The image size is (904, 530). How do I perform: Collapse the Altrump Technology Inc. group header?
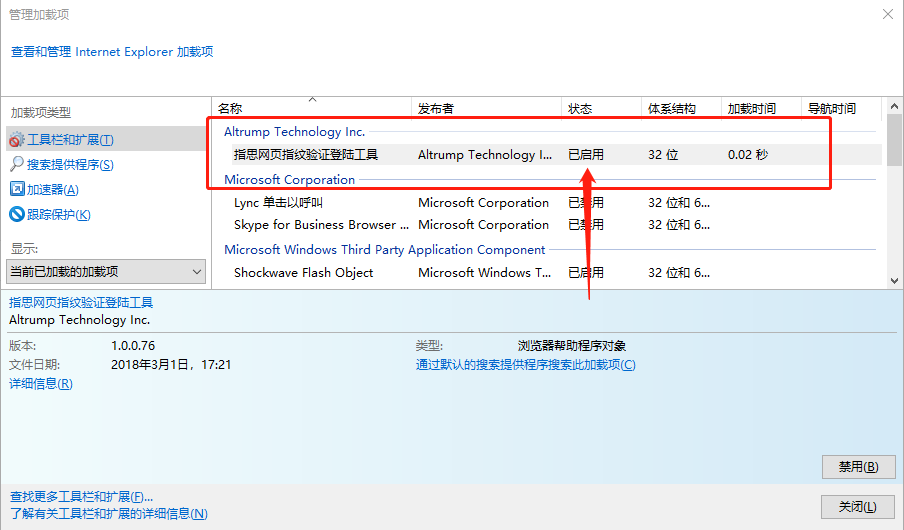(x=295, y=131)
